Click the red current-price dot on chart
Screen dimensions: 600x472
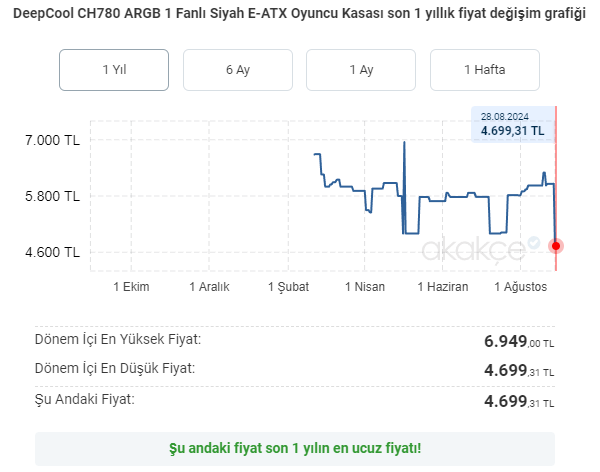click(x=556, y=245)
